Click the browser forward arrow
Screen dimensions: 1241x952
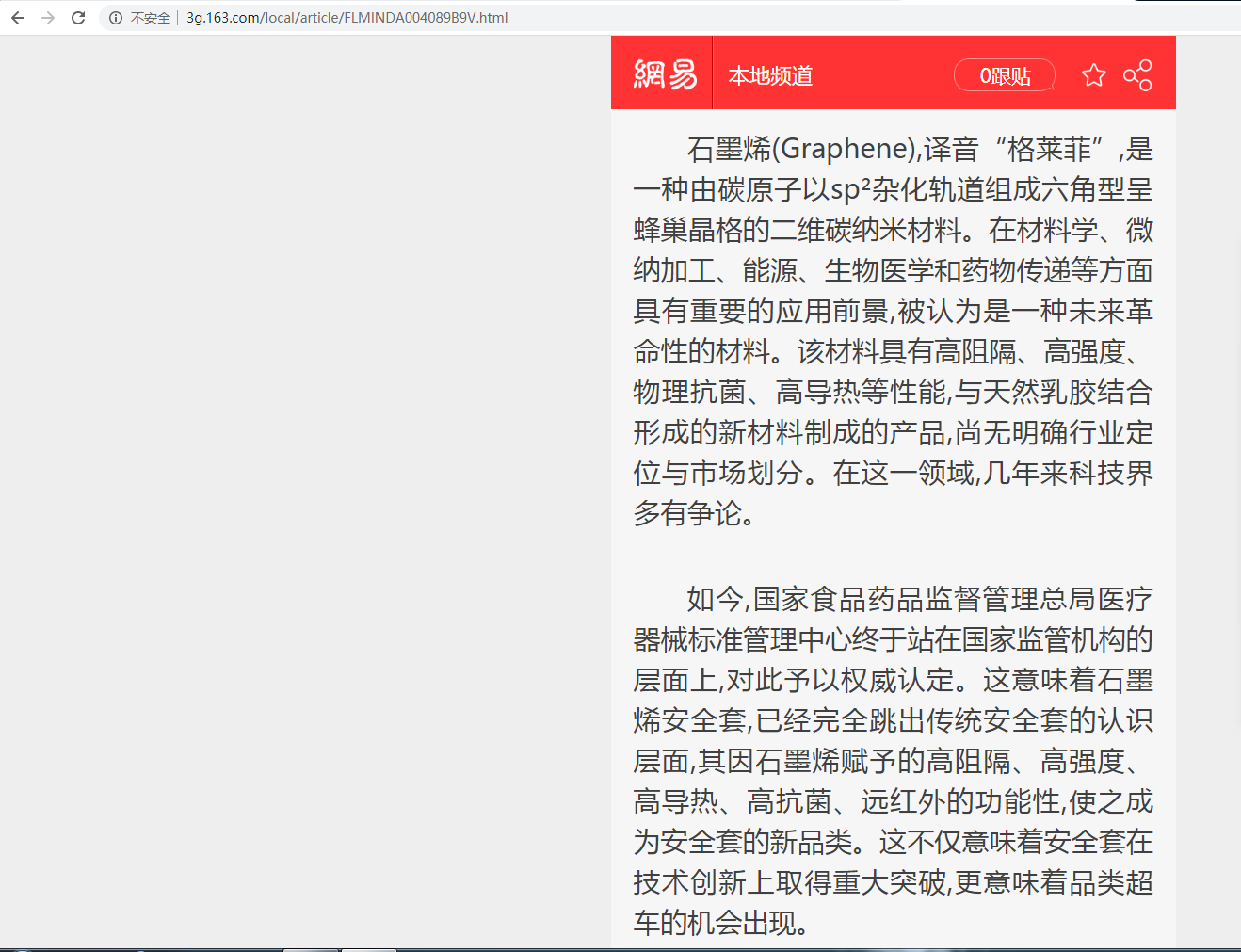point(48,18)
